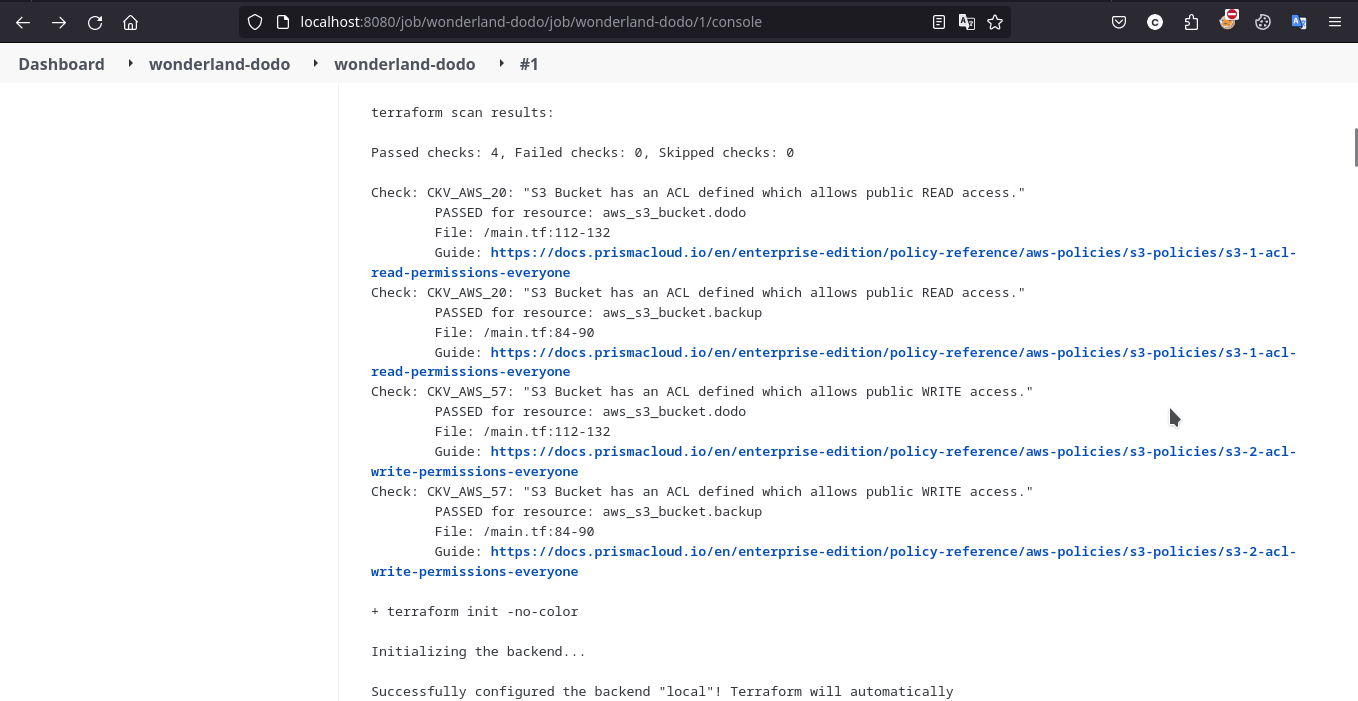Open first s3-1-acl-read-permissions guide link
The height and width of the screenshot is (701, 1358).
click(892, 253)
